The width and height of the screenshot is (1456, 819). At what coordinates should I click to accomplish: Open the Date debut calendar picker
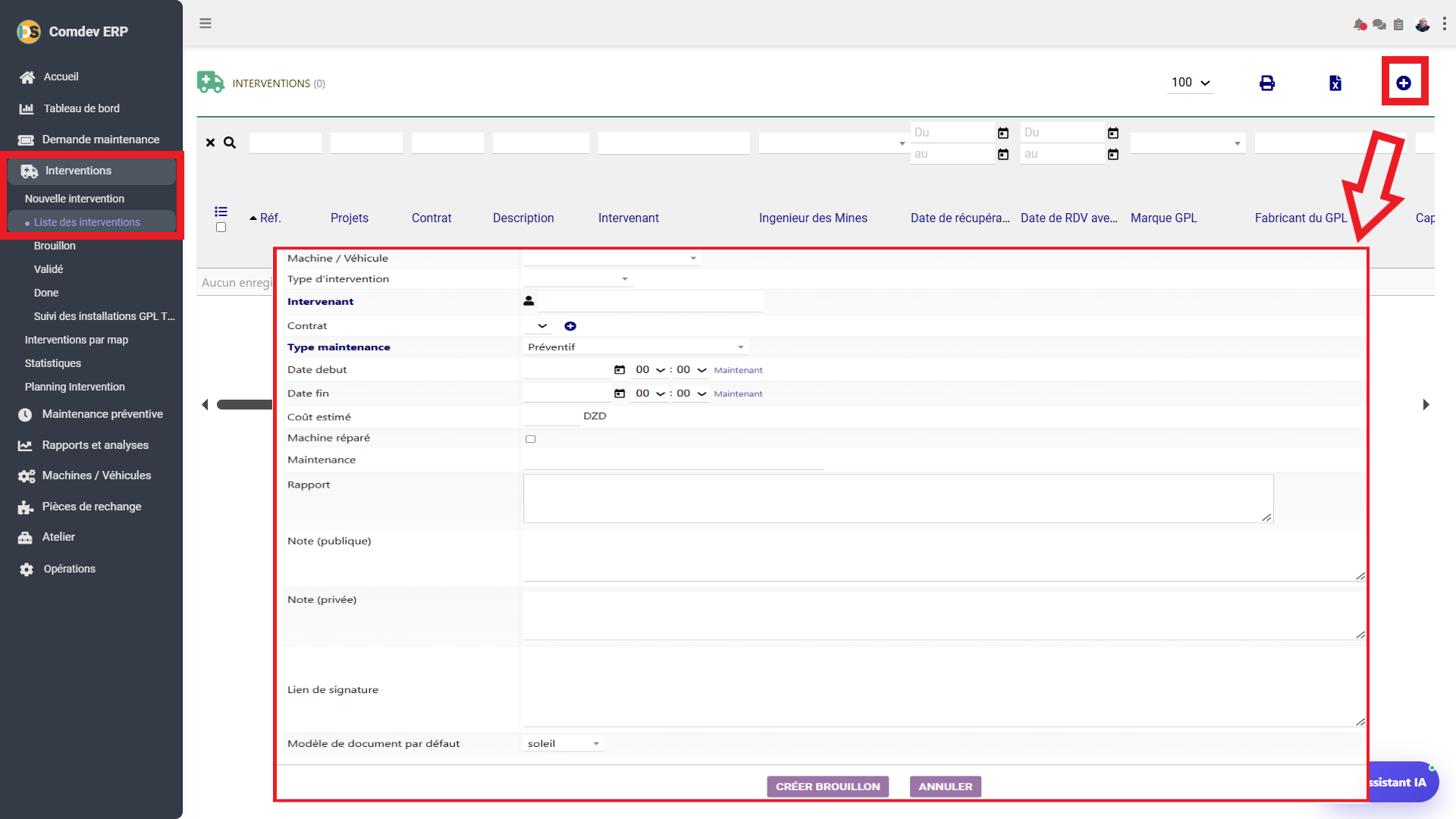click(x=620, y=370)
